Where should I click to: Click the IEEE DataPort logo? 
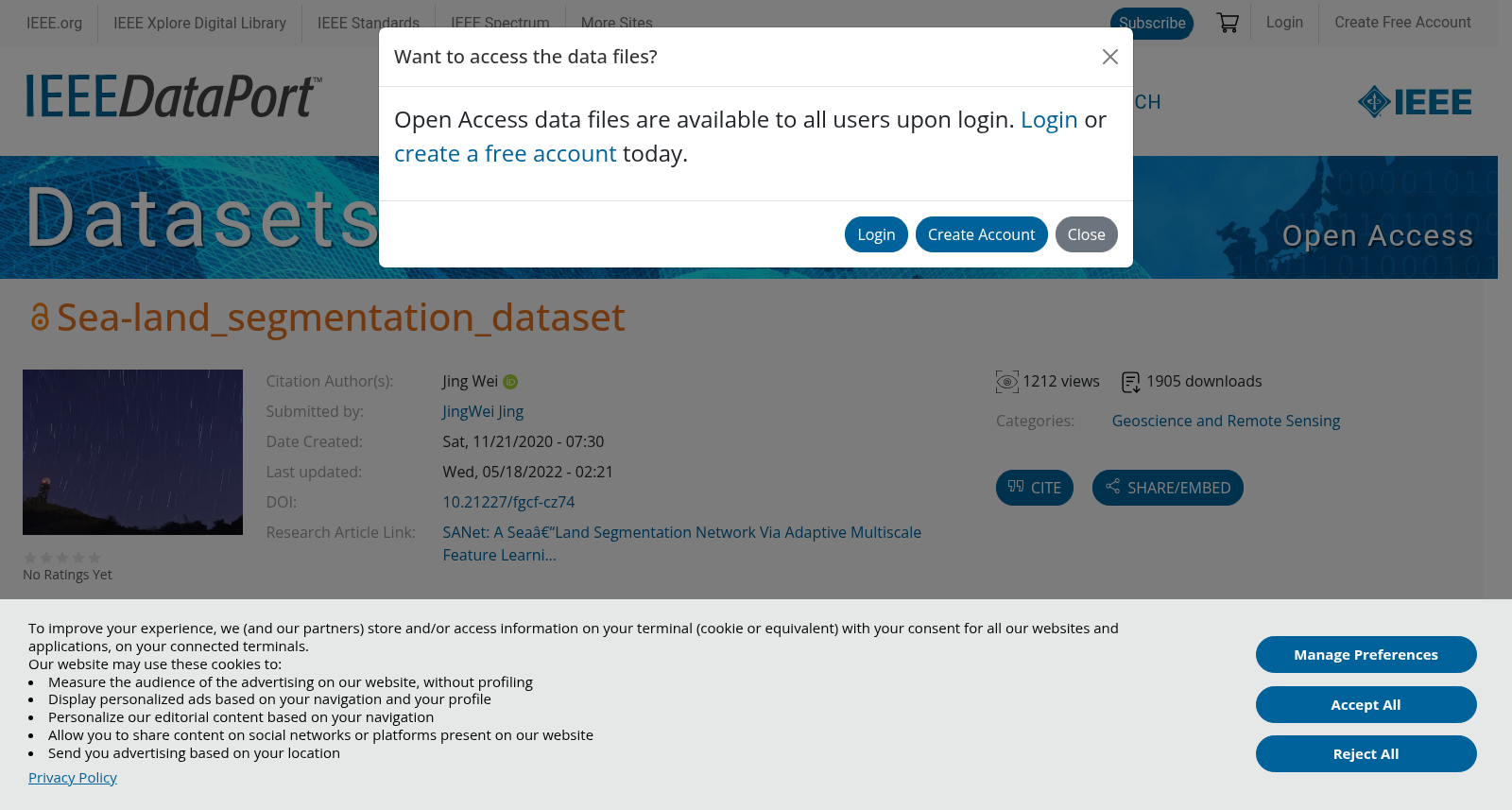point(174,96)
